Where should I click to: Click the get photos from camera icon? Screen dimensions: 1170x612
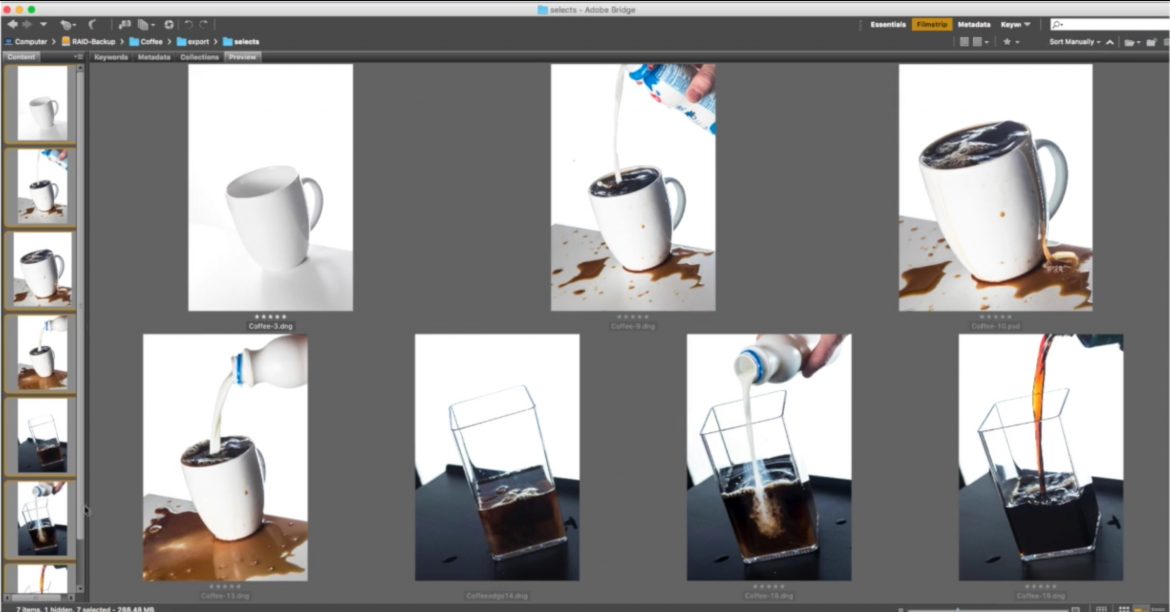125,25
